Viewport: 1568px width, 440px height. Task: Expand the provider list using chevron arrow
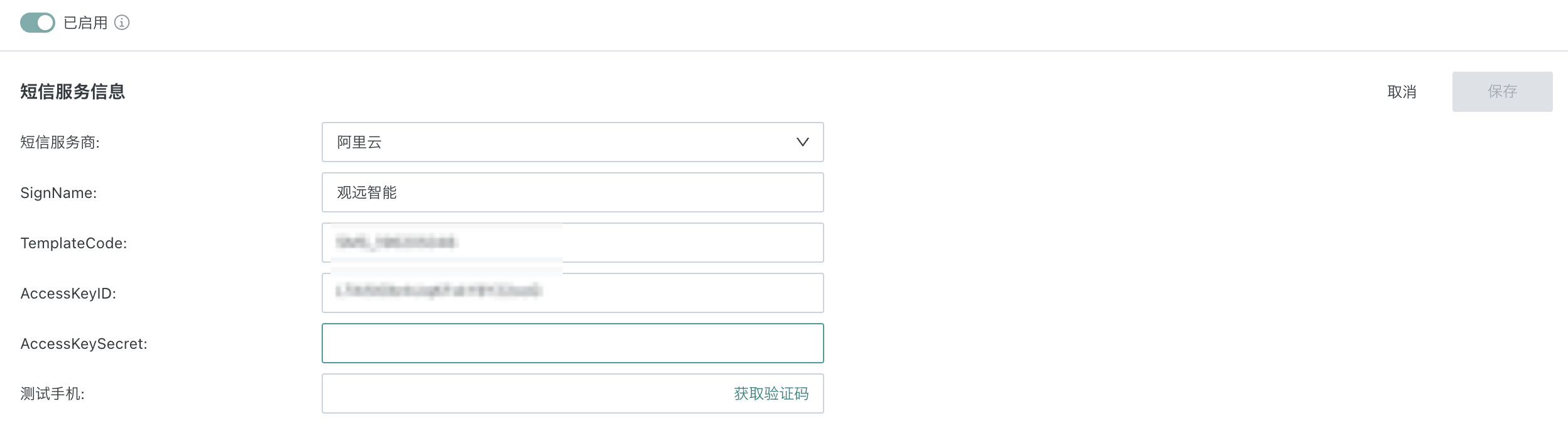[x=802, y=142]
